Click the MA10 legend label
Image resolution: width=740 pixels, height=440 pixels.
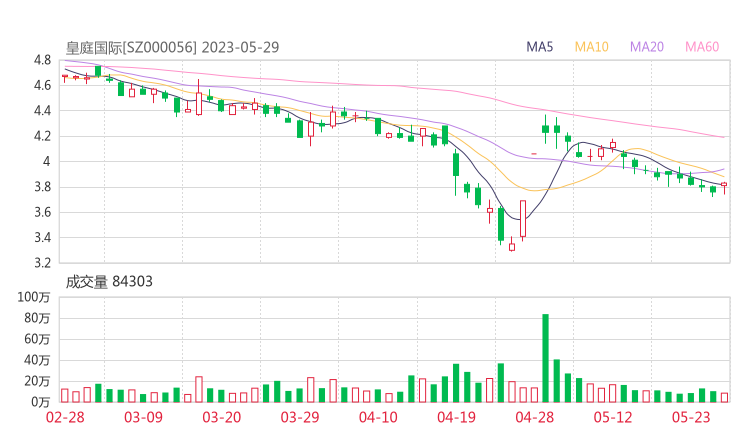pos(591,47)
